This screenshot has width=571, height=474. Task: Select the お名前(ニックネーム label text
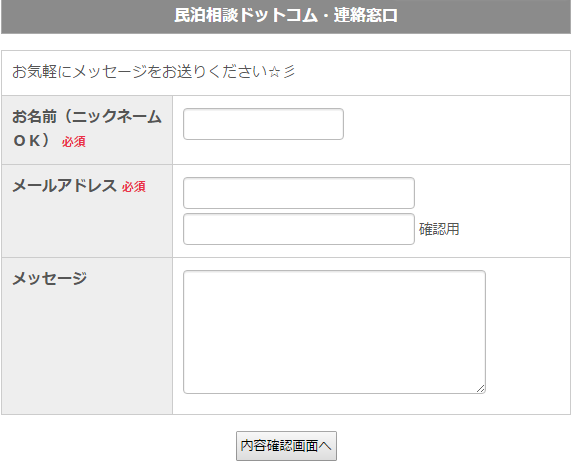coord(87,116)
